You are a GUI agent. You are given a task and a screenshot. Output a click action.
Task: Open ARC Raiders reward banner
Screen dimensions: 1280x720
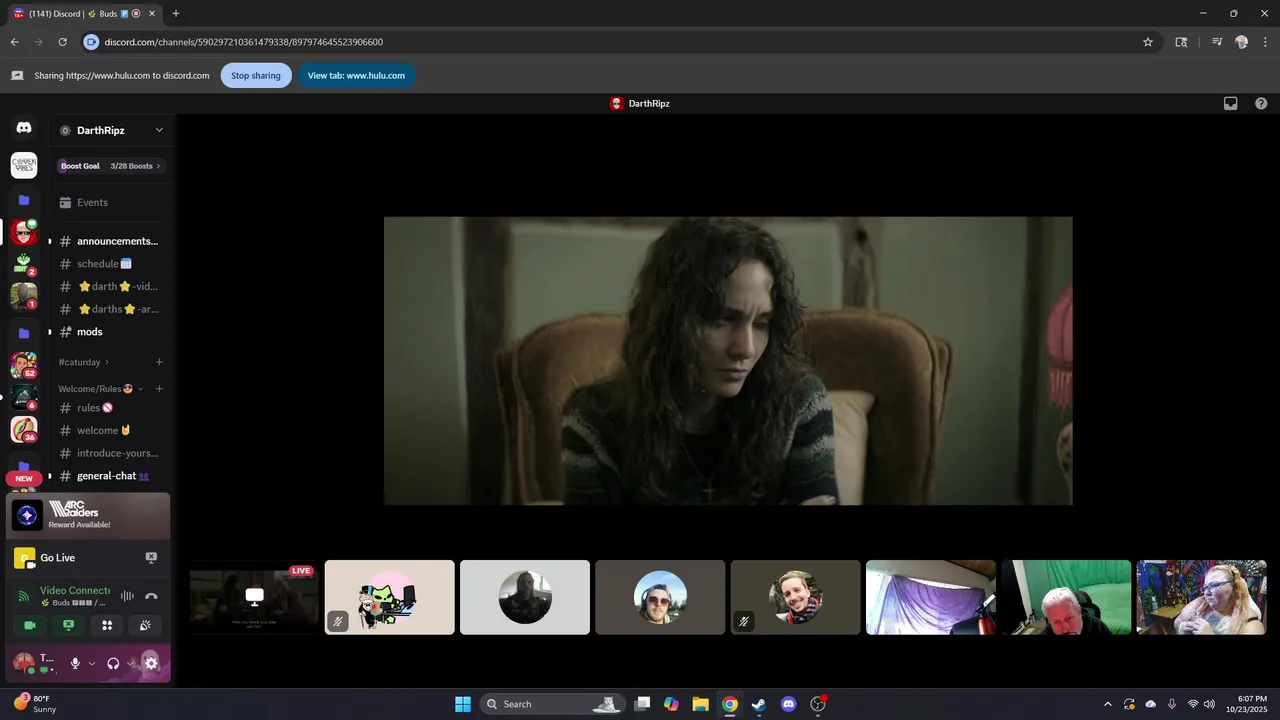pos(88,514)
